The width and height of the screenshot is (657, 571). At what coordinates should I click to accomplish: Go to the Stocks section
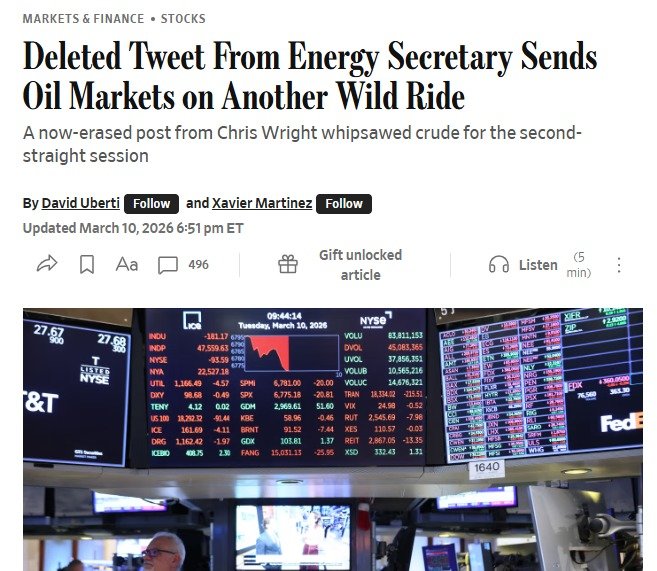[183, 19]
